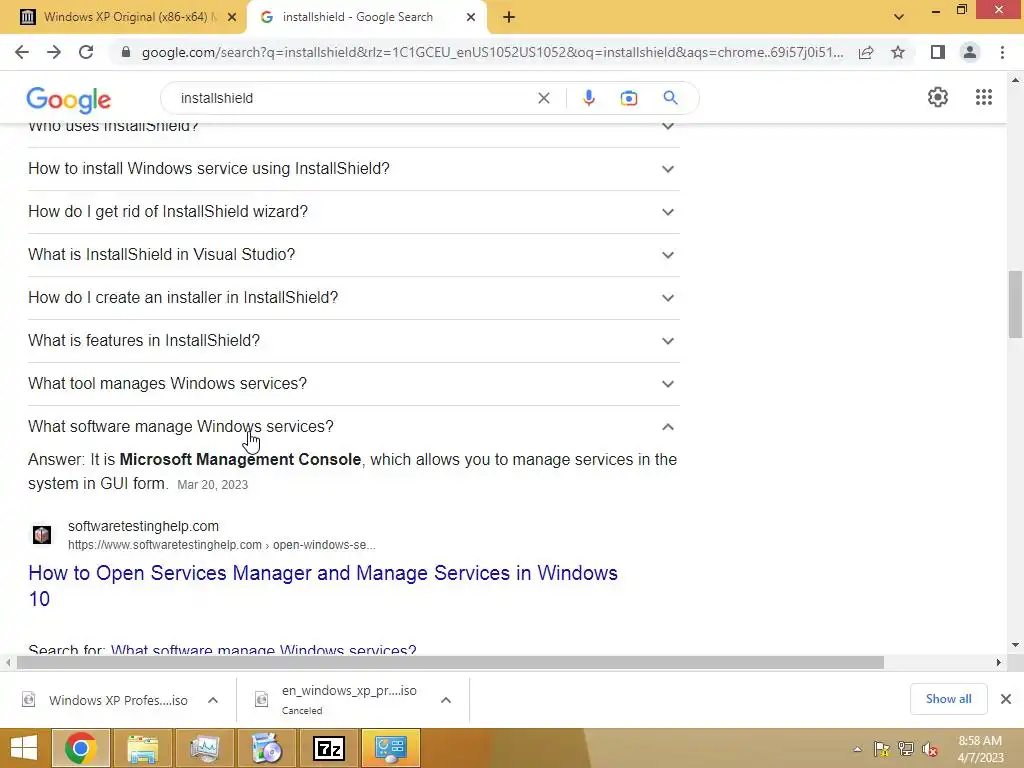Click the network tray icon
The height and width of the screenshot is (768, 1024).
[x=906, y=749]
